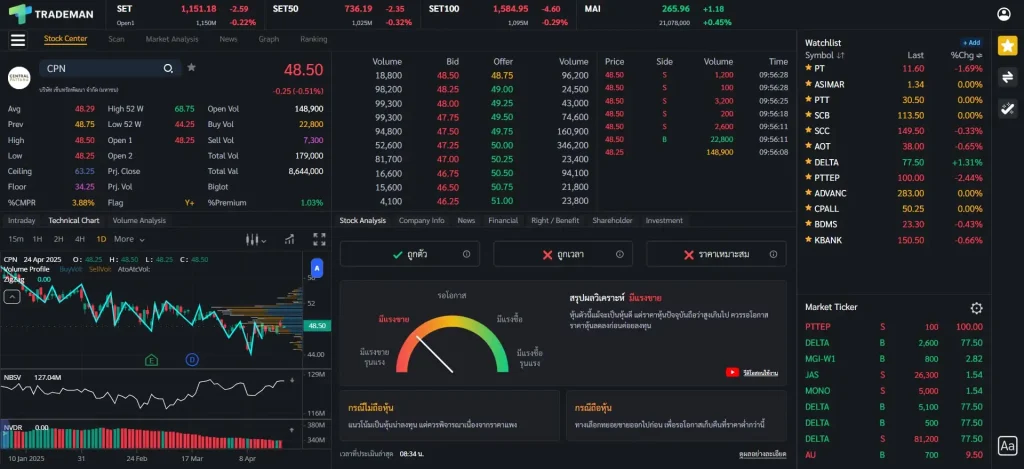Click the chart indicators icon
The image size is (1024, 469).
pos(289,240)
